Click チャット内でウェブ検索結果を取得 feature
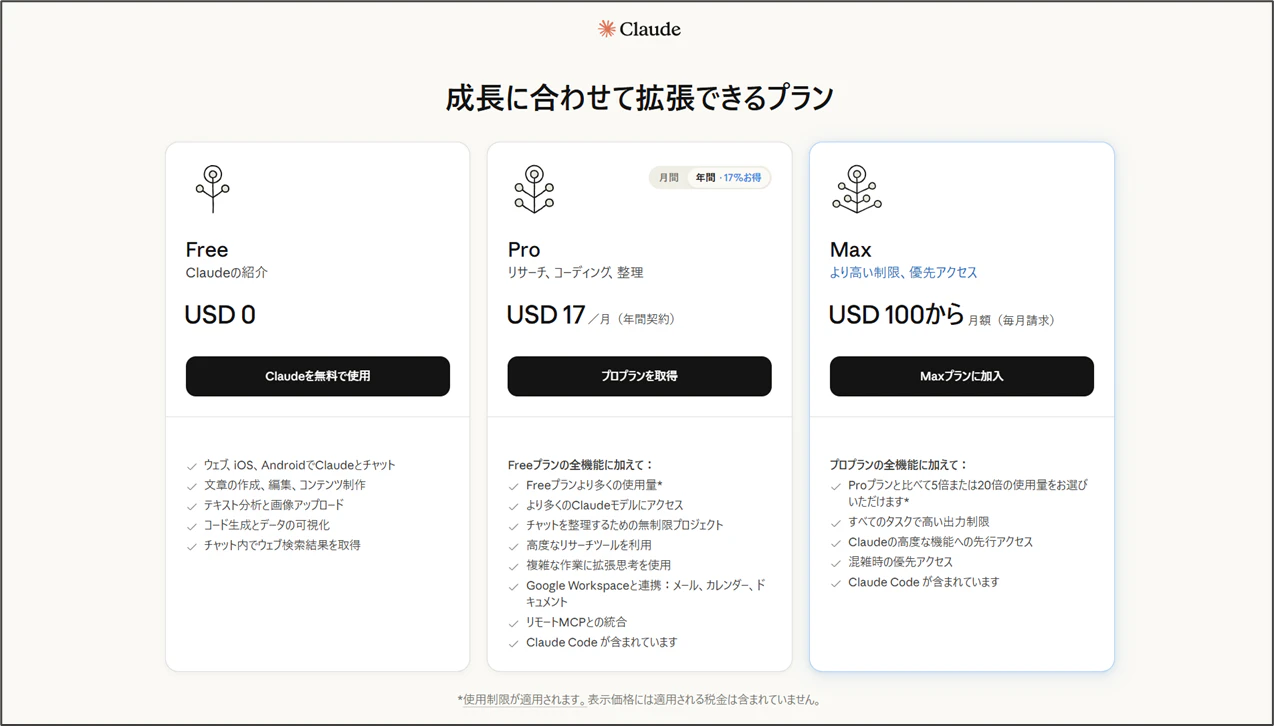 tap(282, 545)
